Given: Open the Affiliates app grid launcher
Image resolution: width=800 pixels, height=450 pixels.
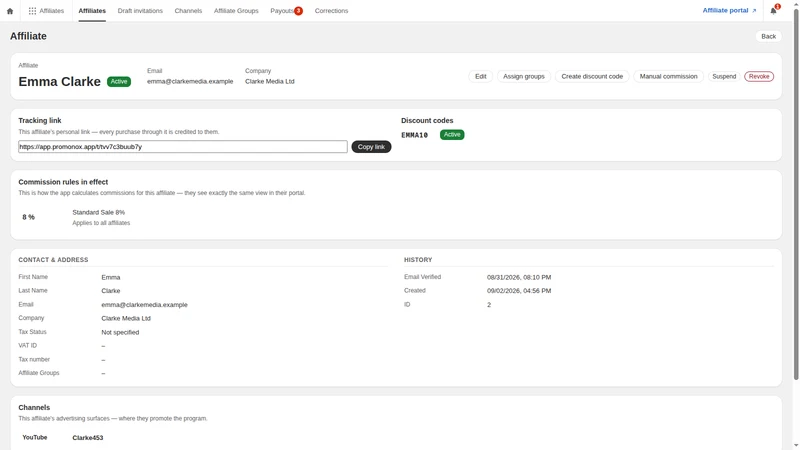Looking at the screenshot, I should pyautogui.click(x=46, y=11).
